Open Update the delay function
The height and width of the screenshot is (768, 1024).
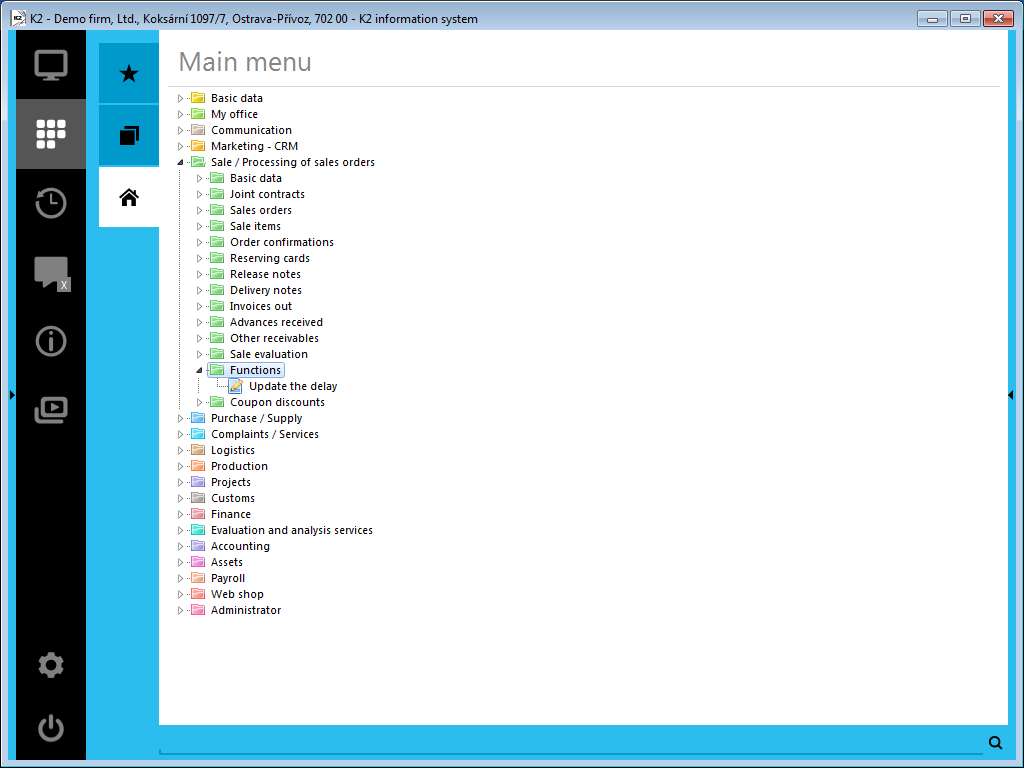(293, 387)
